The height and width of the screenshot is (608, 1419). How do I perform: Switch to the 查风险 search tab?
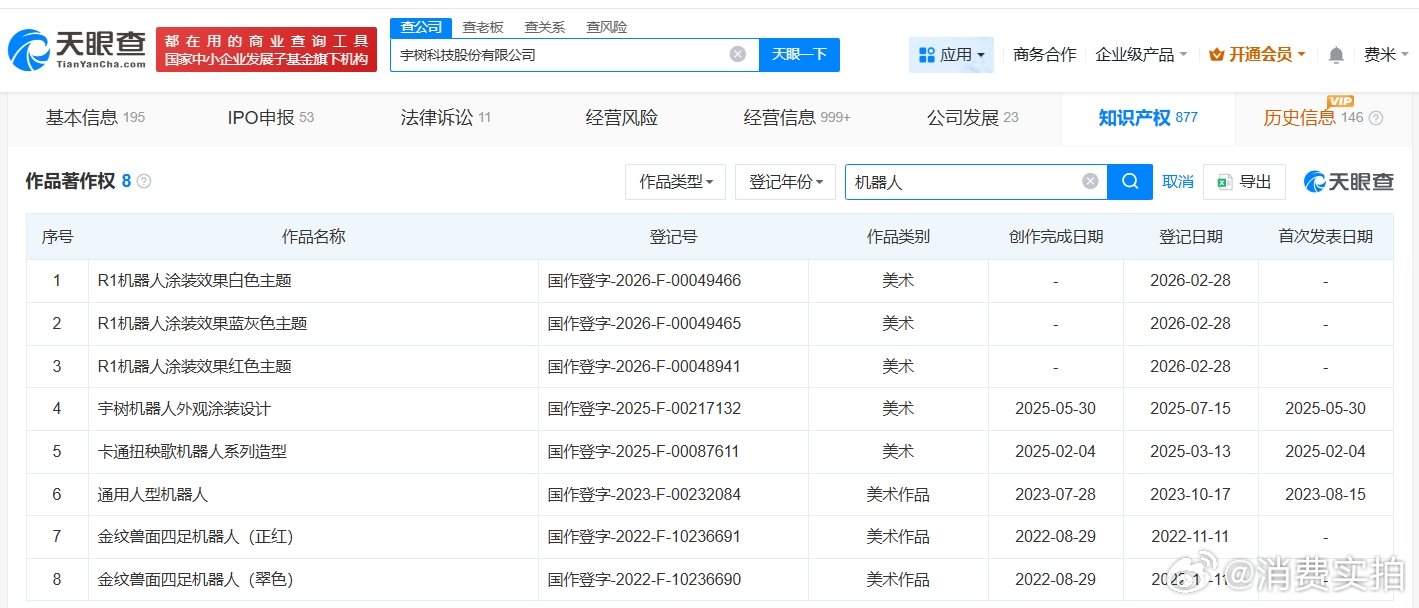[x=607, y=27]
